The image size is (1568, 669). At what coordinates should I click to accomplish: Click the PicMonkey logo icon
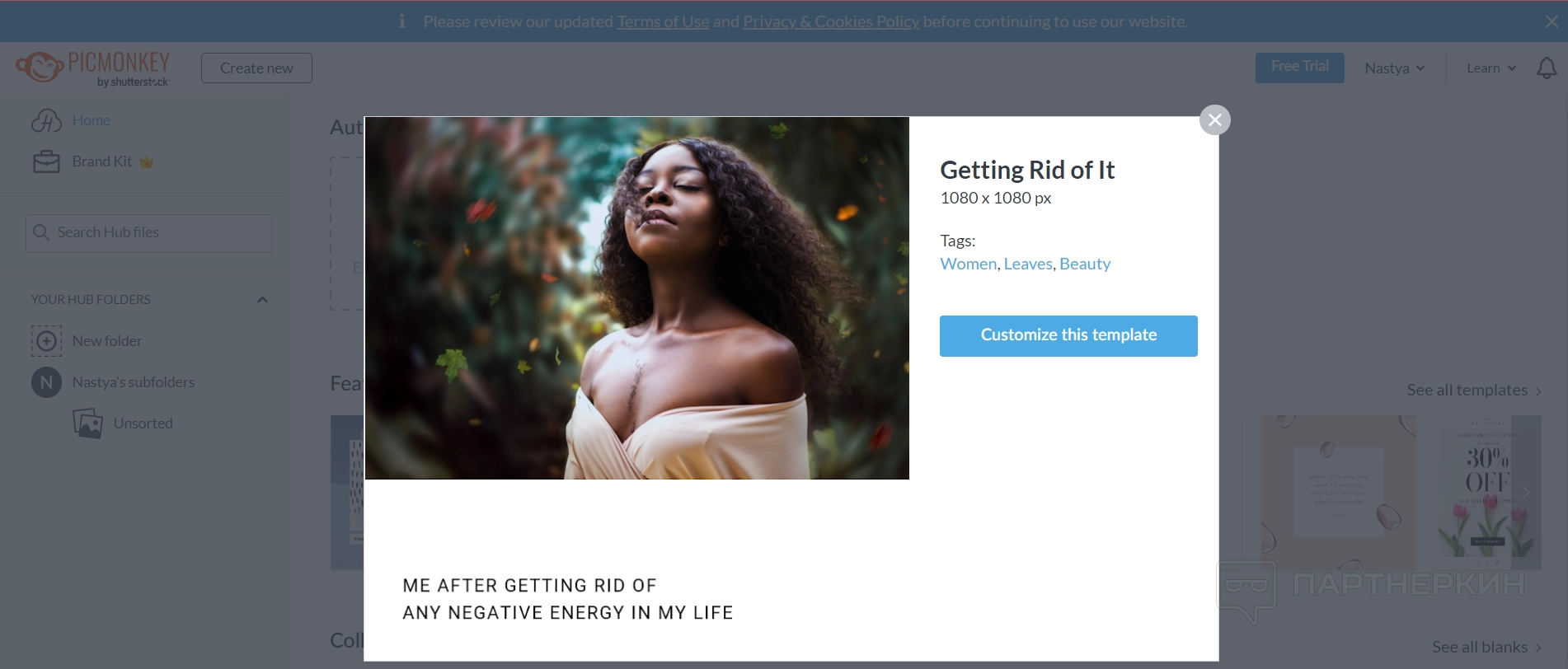(40, 68)
